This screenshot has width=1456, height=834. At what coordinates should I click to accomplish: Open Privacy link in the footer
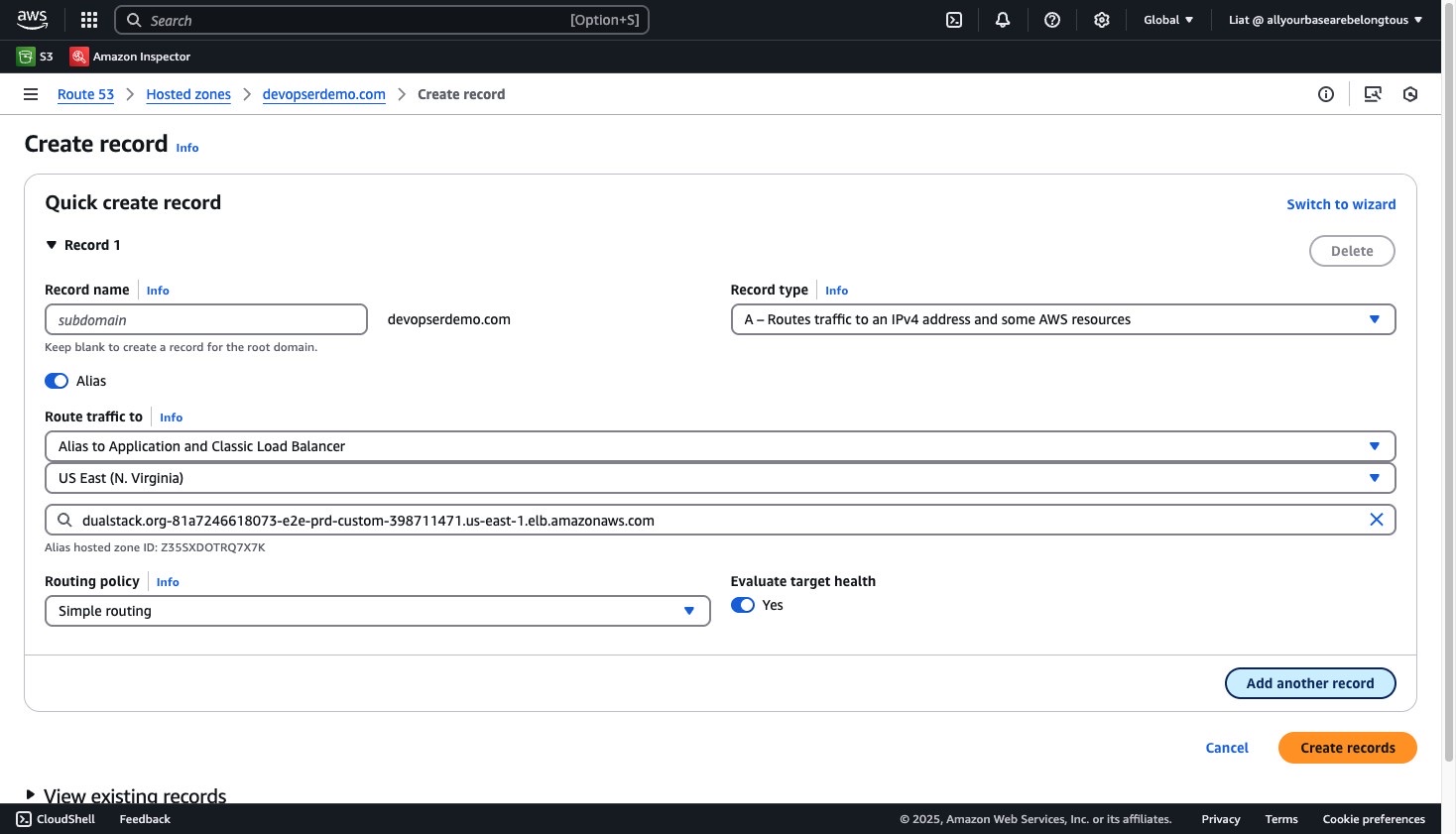pyautogui.click(x=1221, y=819)
